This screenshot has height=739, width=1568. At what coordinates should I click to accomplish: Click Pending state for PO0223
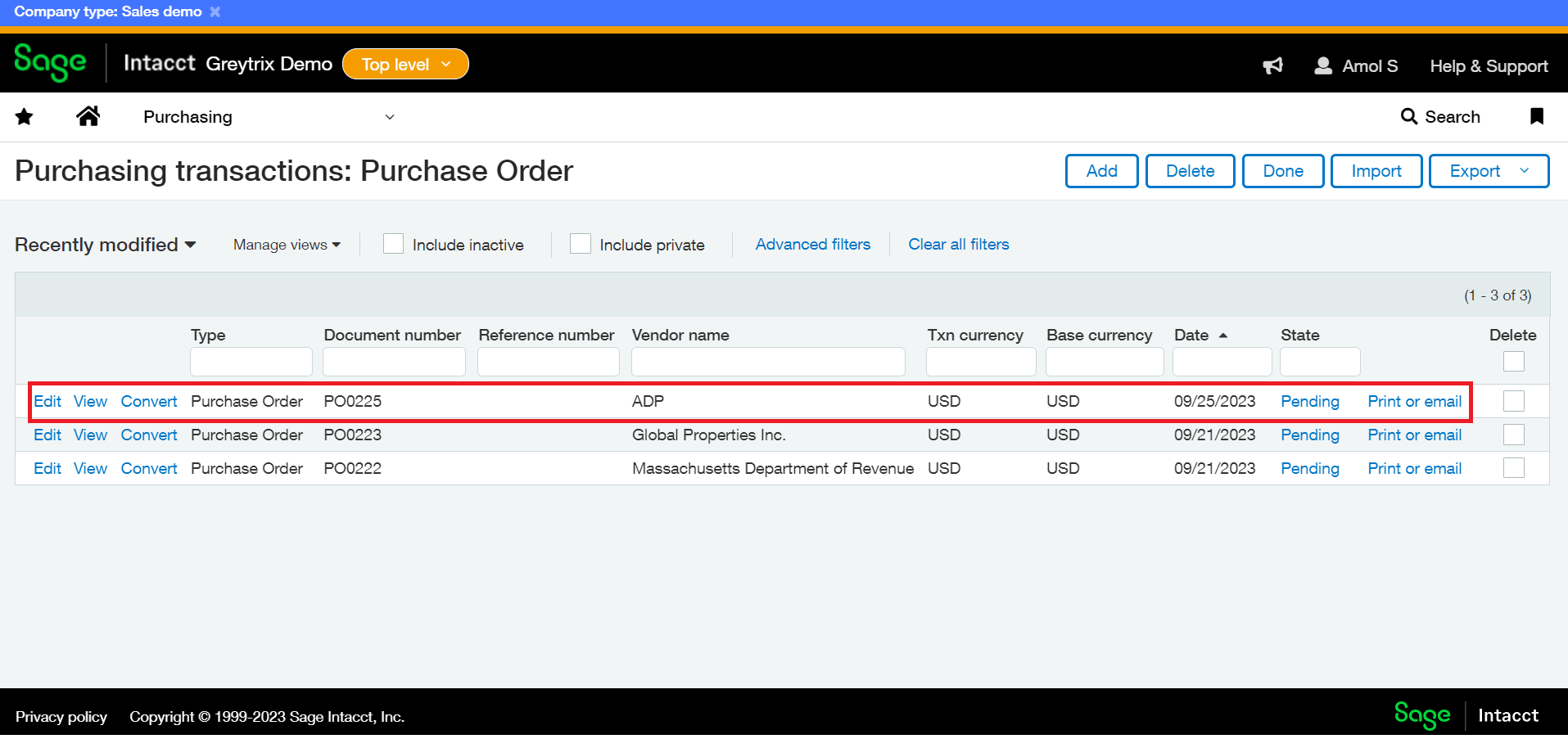click(1310, 435)
